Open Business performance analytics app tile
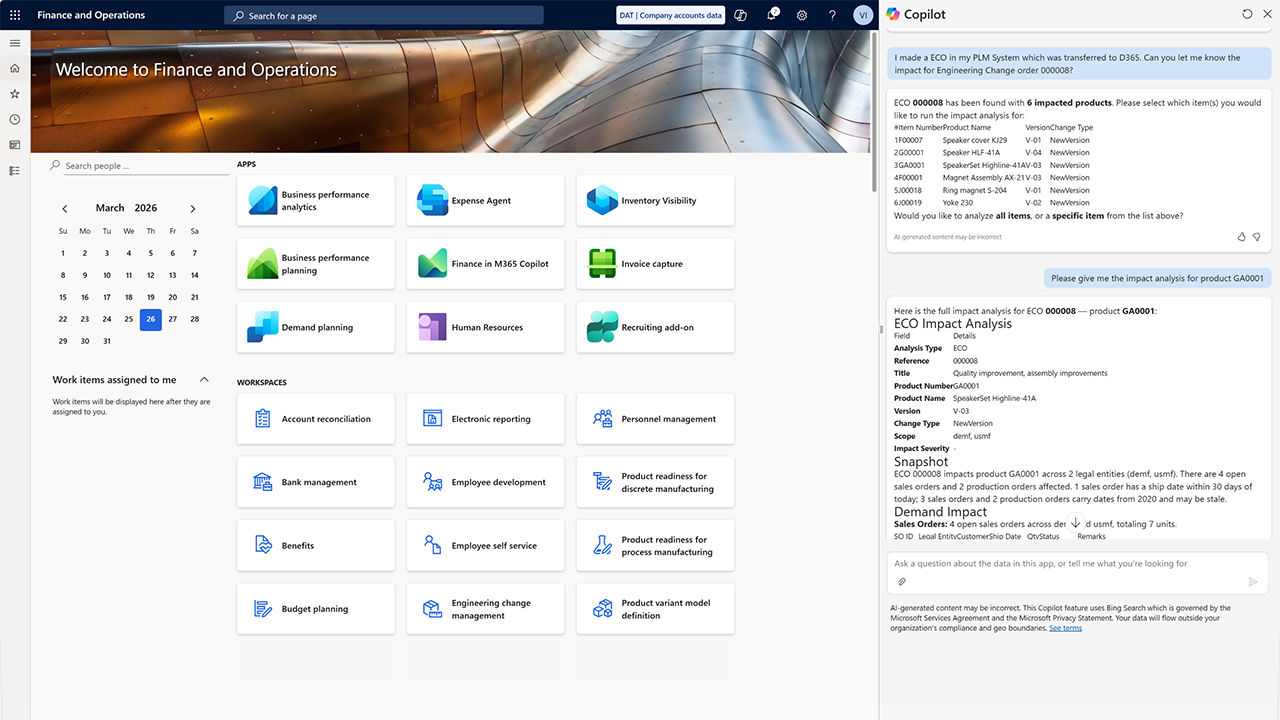 pyautogui.click(x=316, y=201)
